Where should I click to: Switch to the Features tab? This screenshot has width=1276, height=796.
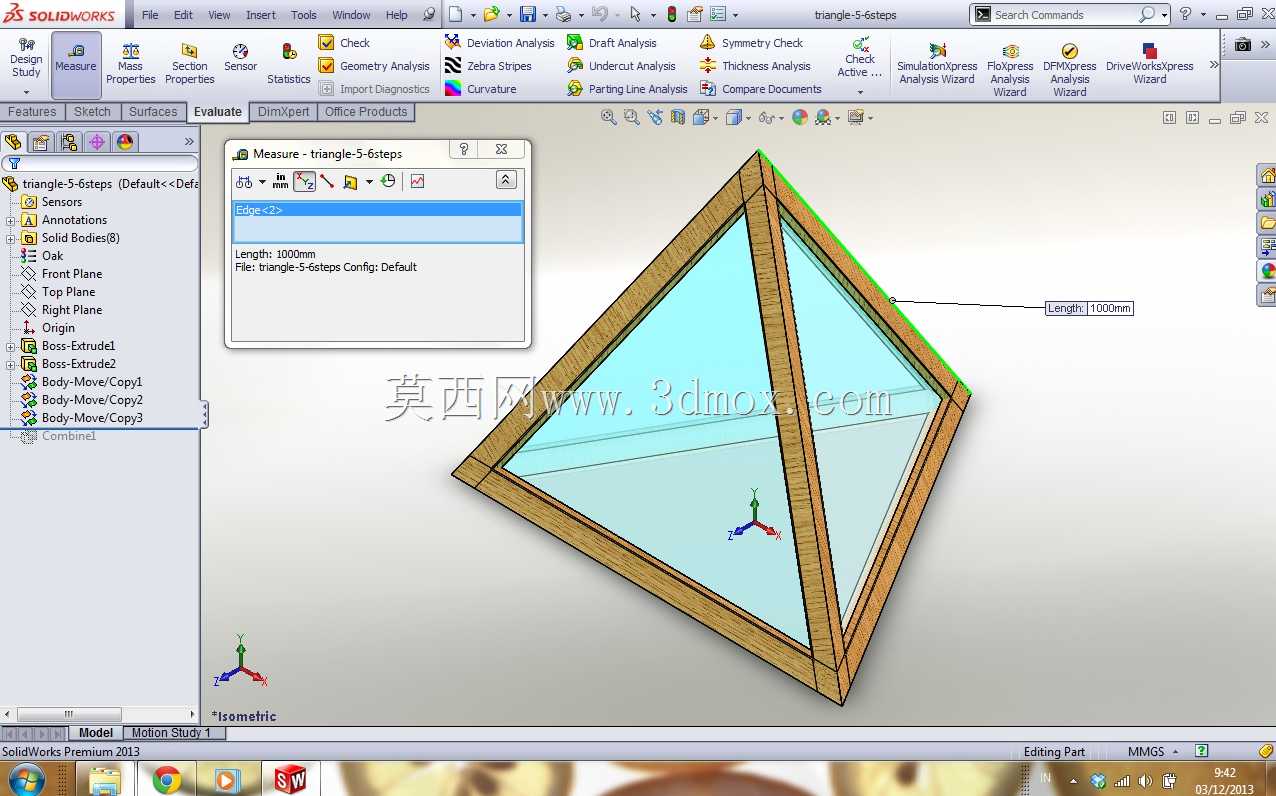32,112
